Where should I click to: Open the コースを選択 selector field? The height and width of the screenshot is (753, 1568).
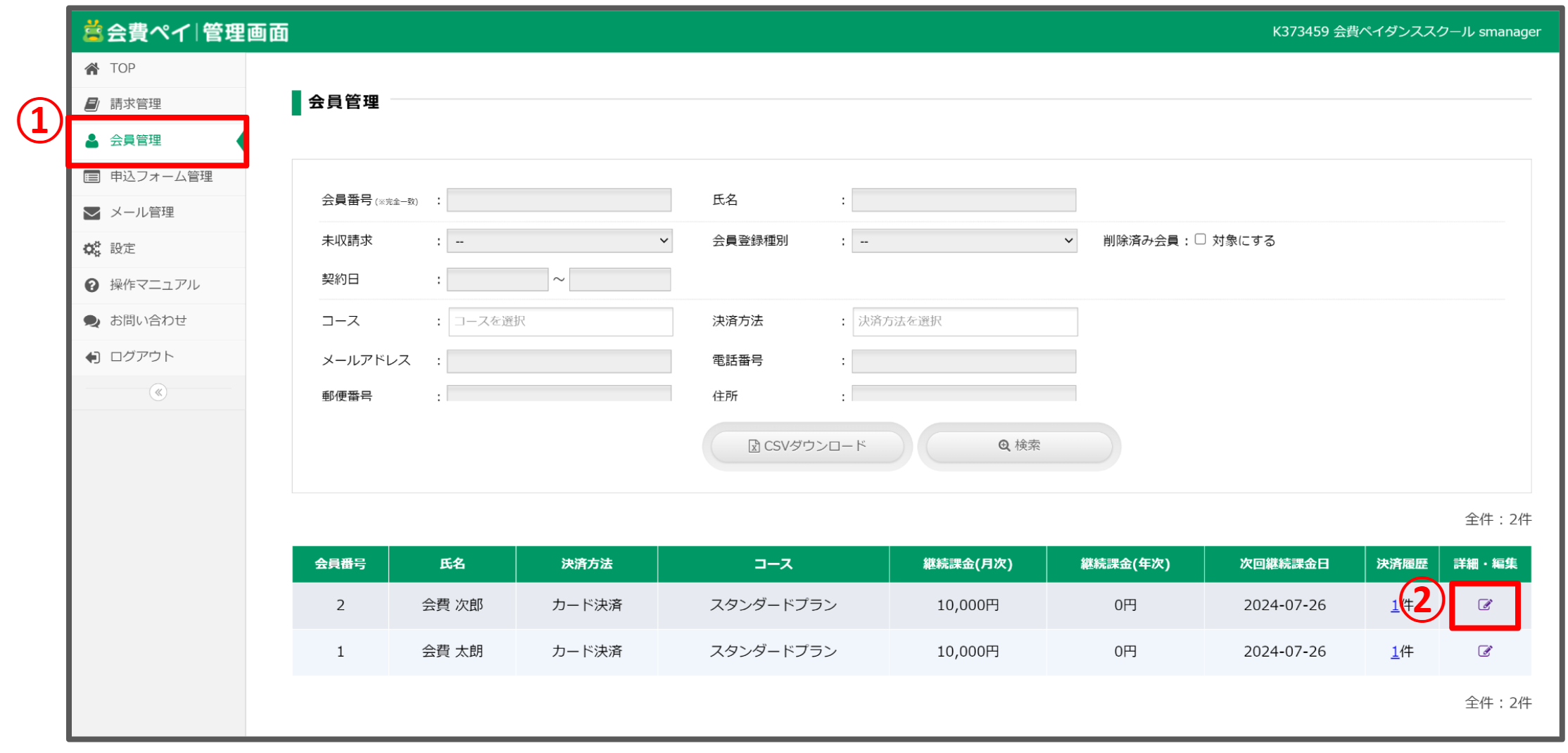(x=560, y=322)
